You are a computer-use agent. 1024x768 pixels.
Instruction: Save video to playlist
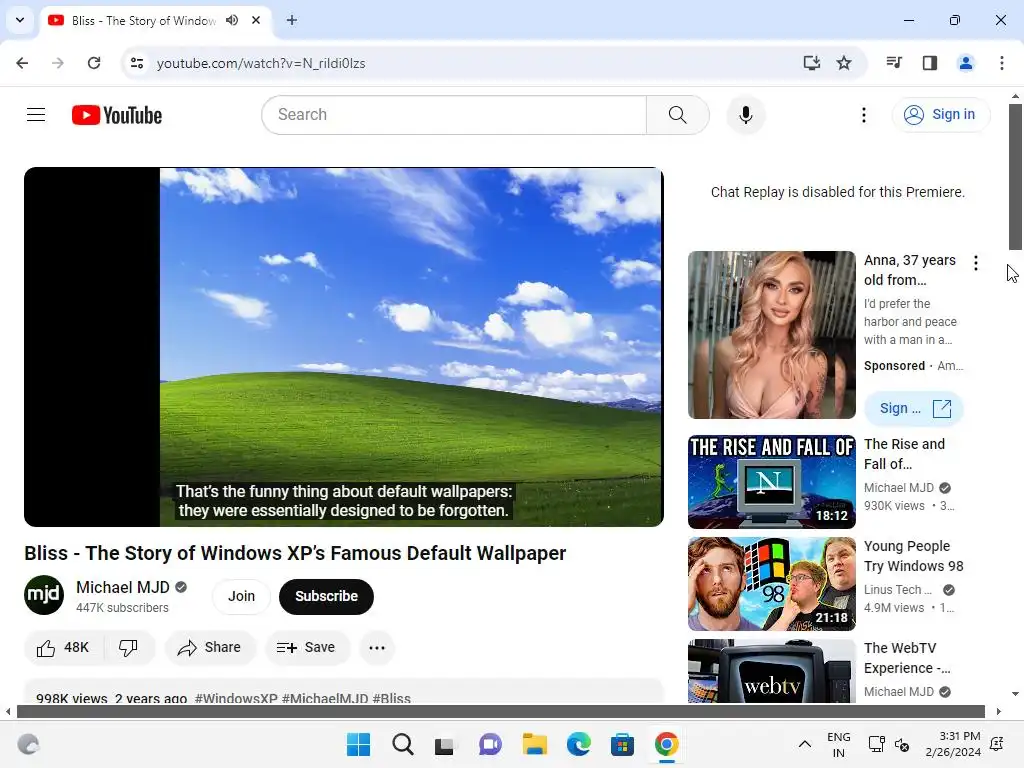[306, 647]
